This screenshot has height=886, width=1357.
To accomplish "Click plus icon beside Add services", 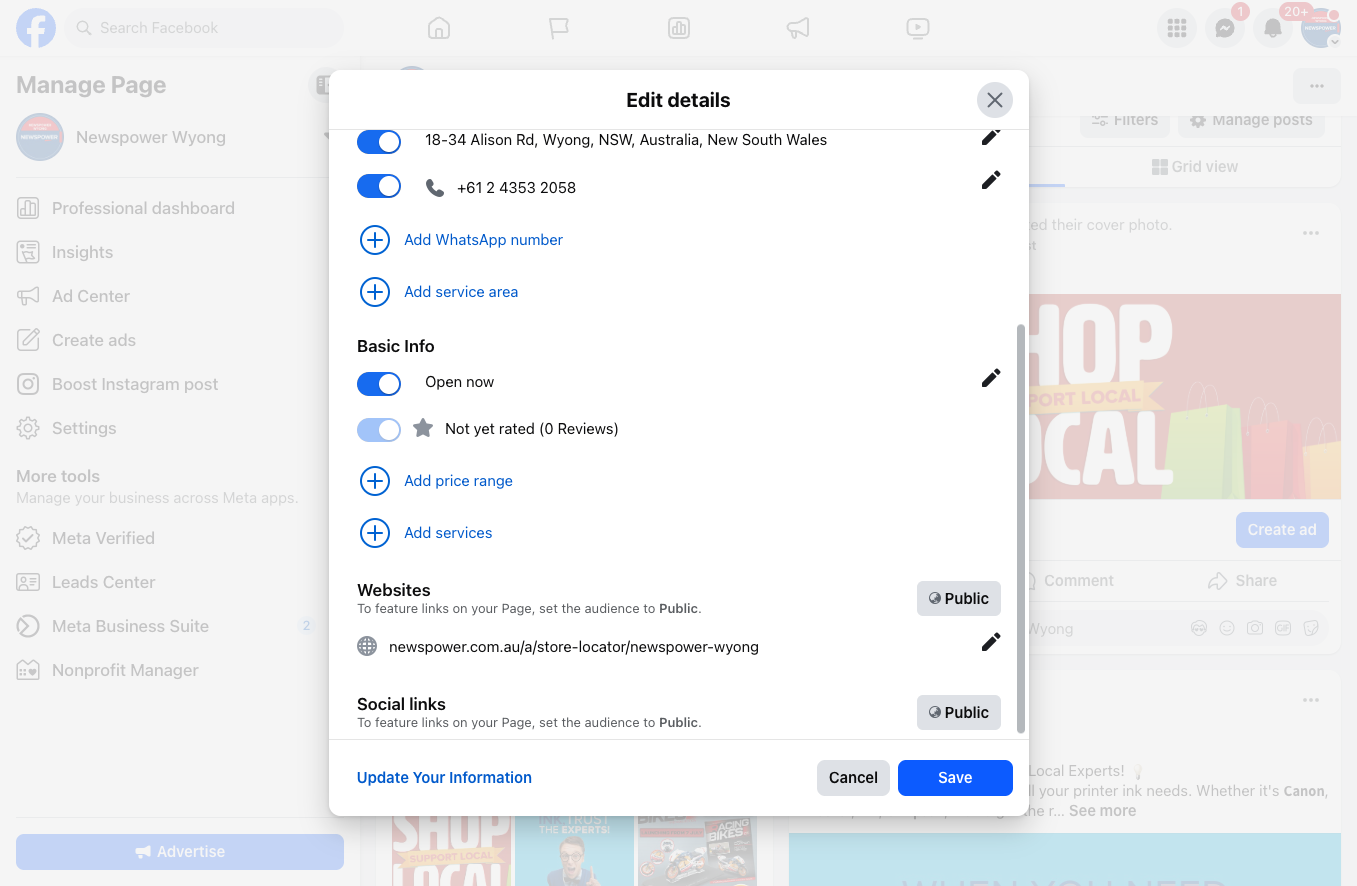I will click(x=374, y=533).
